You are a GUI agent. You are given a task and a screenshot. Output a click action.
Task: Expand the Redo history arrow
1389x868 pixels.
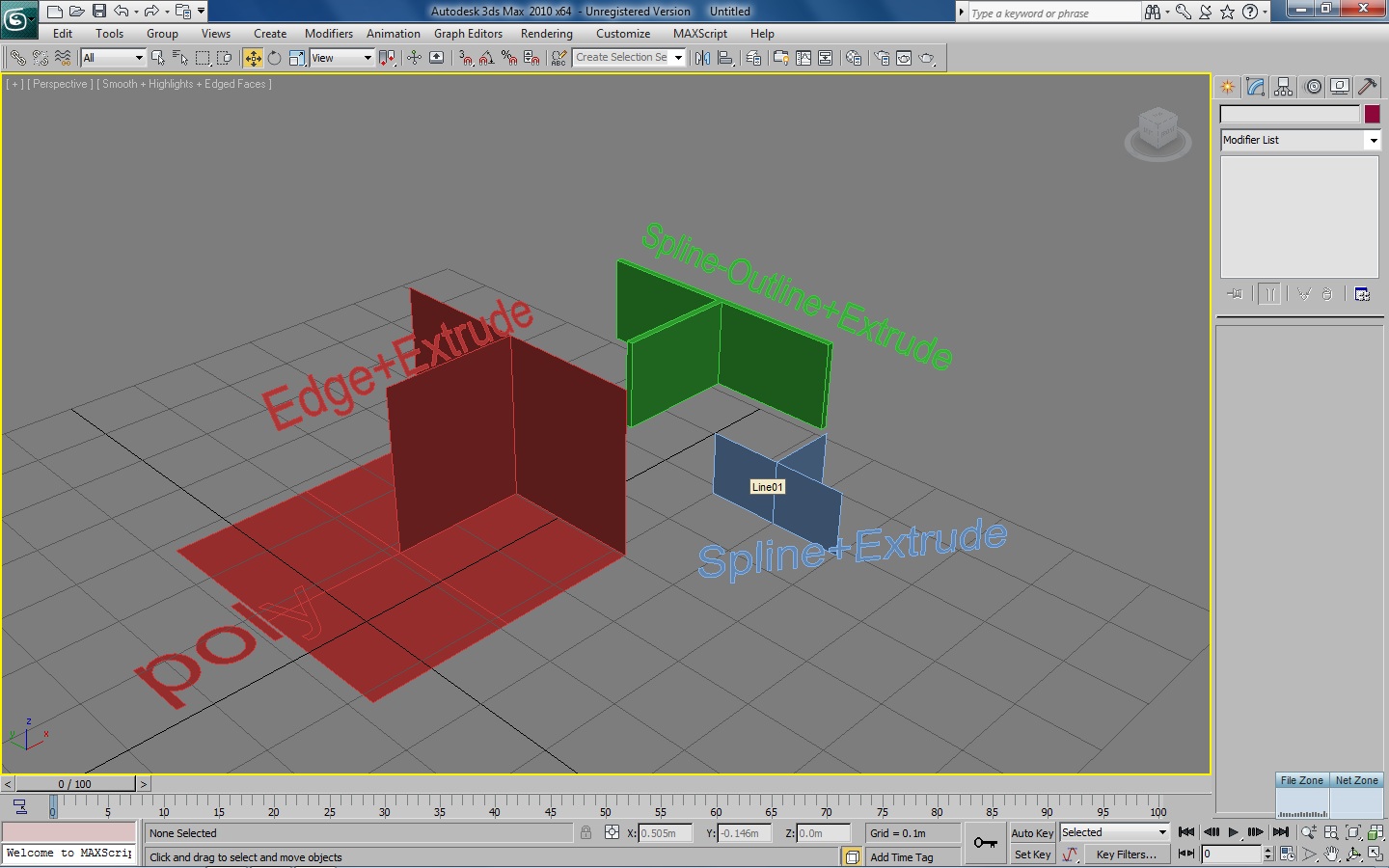(x=167, y=12)
